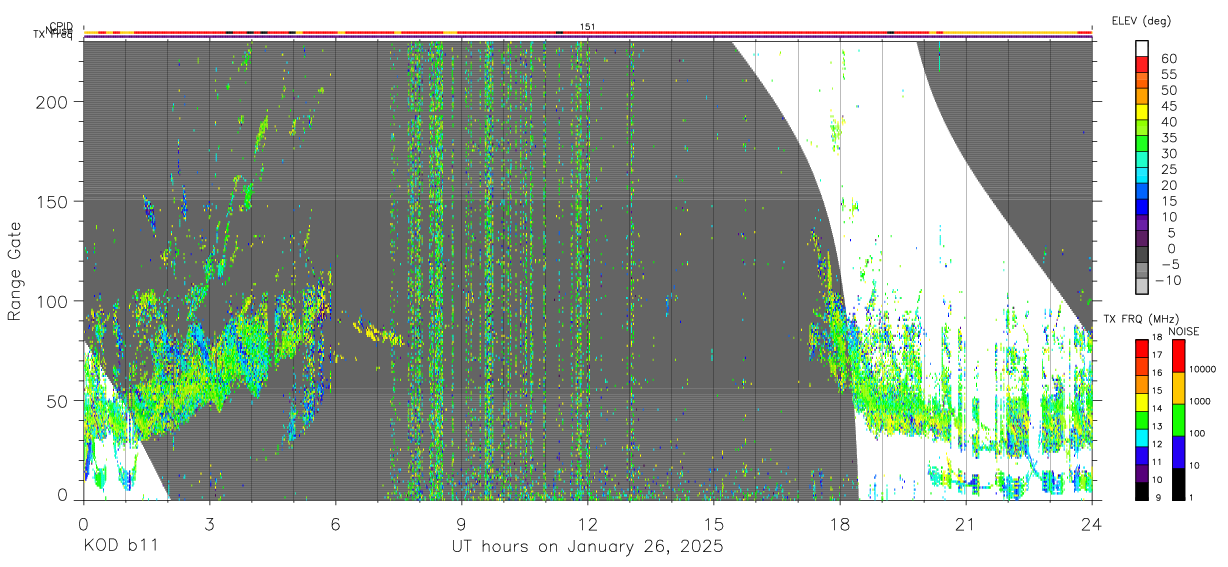Click the '151' CPID value at top
Image resolution: width=1228 pixels, height=567 pixels.
click(x=588, y=27)
